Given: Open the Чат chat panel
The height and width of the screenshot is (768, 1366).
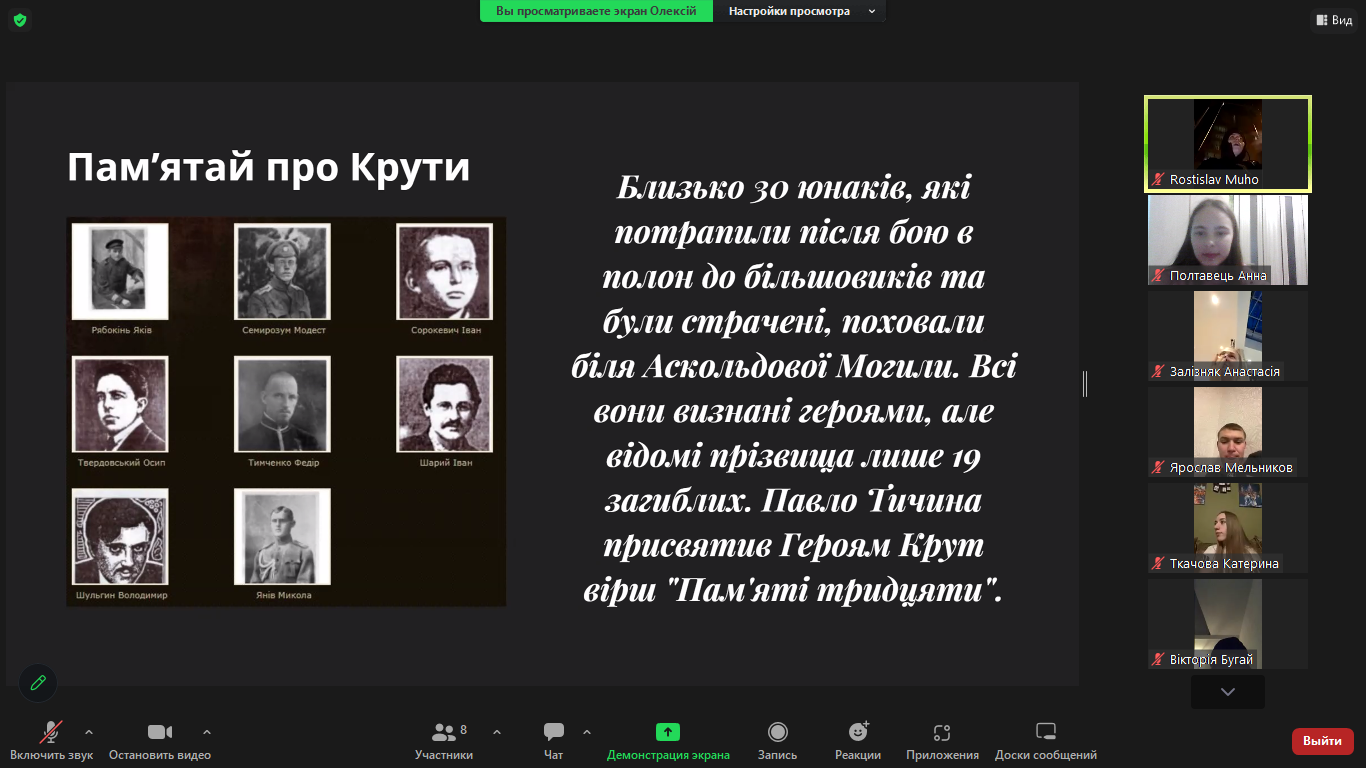Looking at the screenshot, I should pyautogui.click(x=553, y=740).
